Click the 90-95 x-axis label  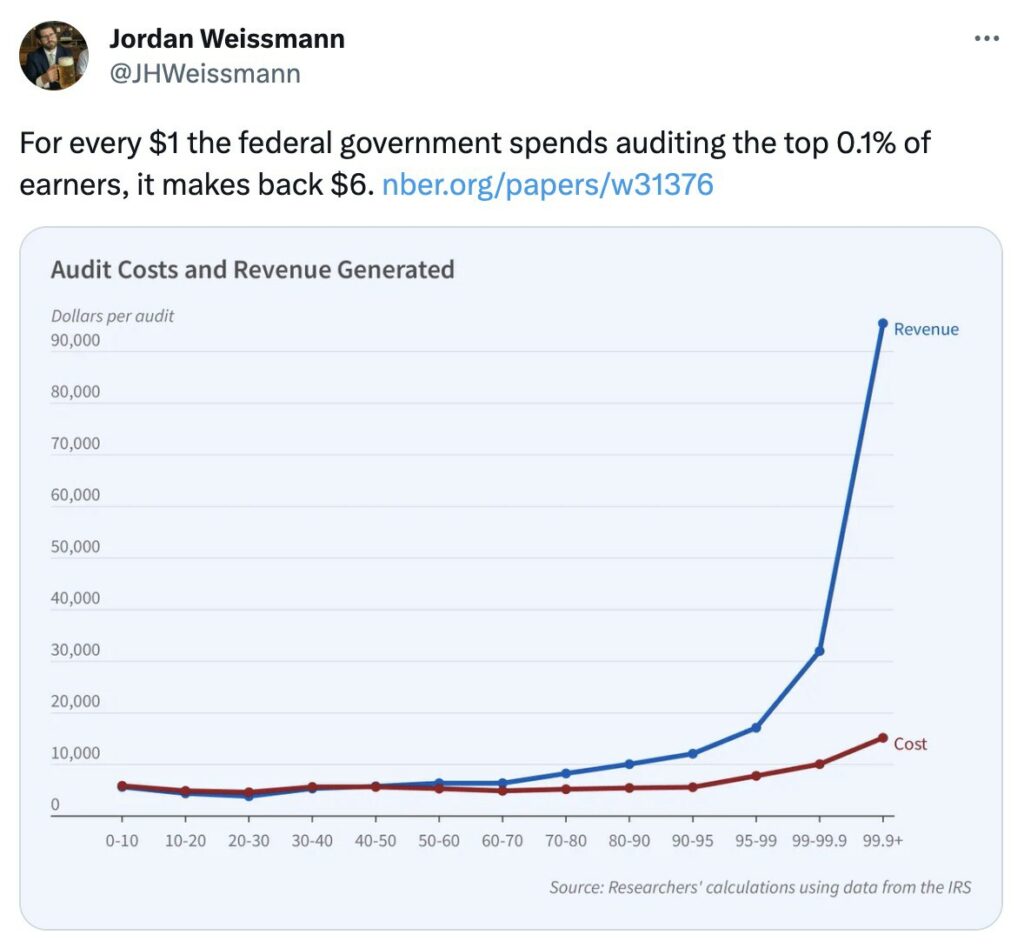[693, 841]
